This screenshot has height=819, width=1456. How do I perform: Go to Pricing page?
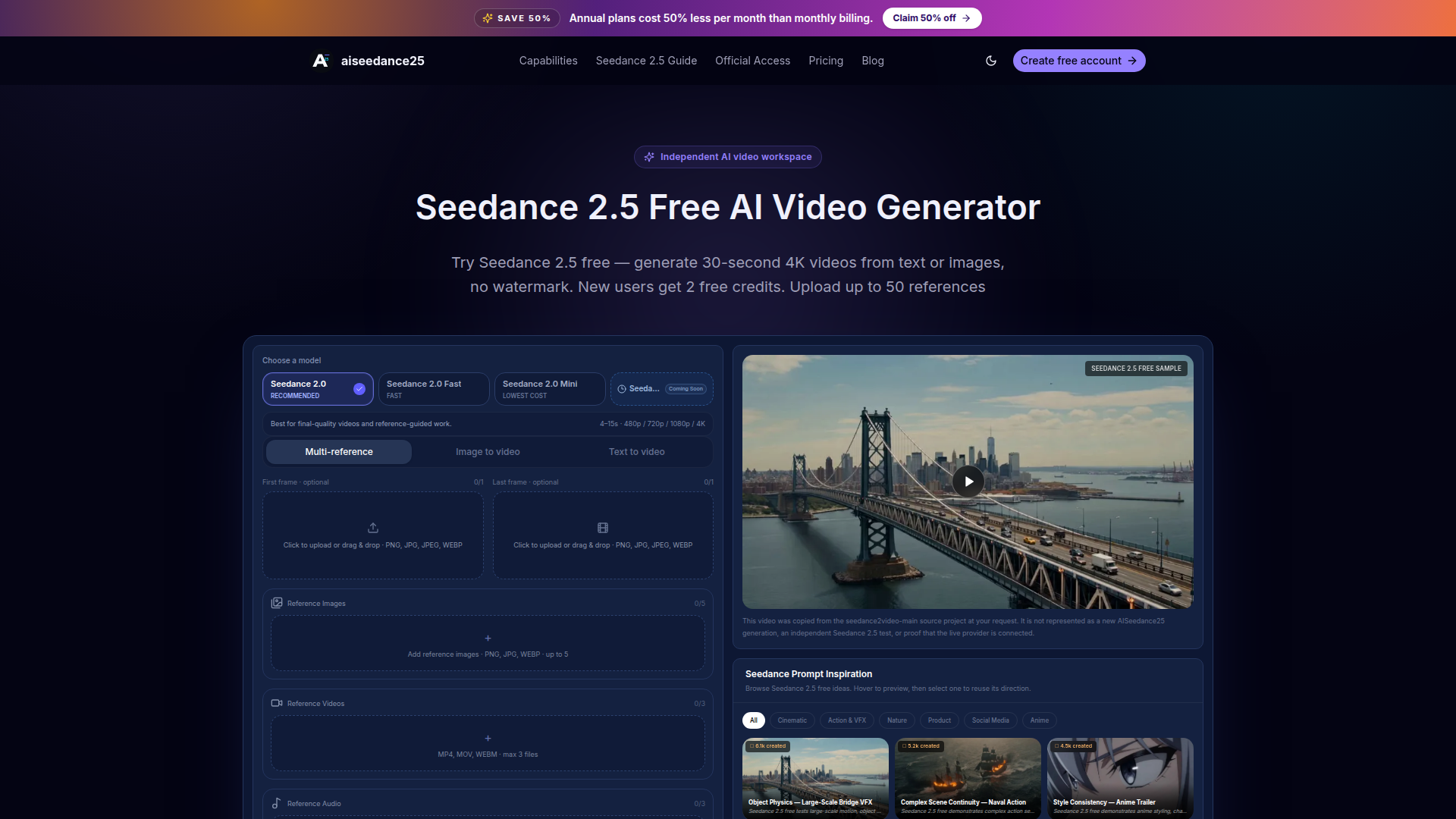click(826, 61)
